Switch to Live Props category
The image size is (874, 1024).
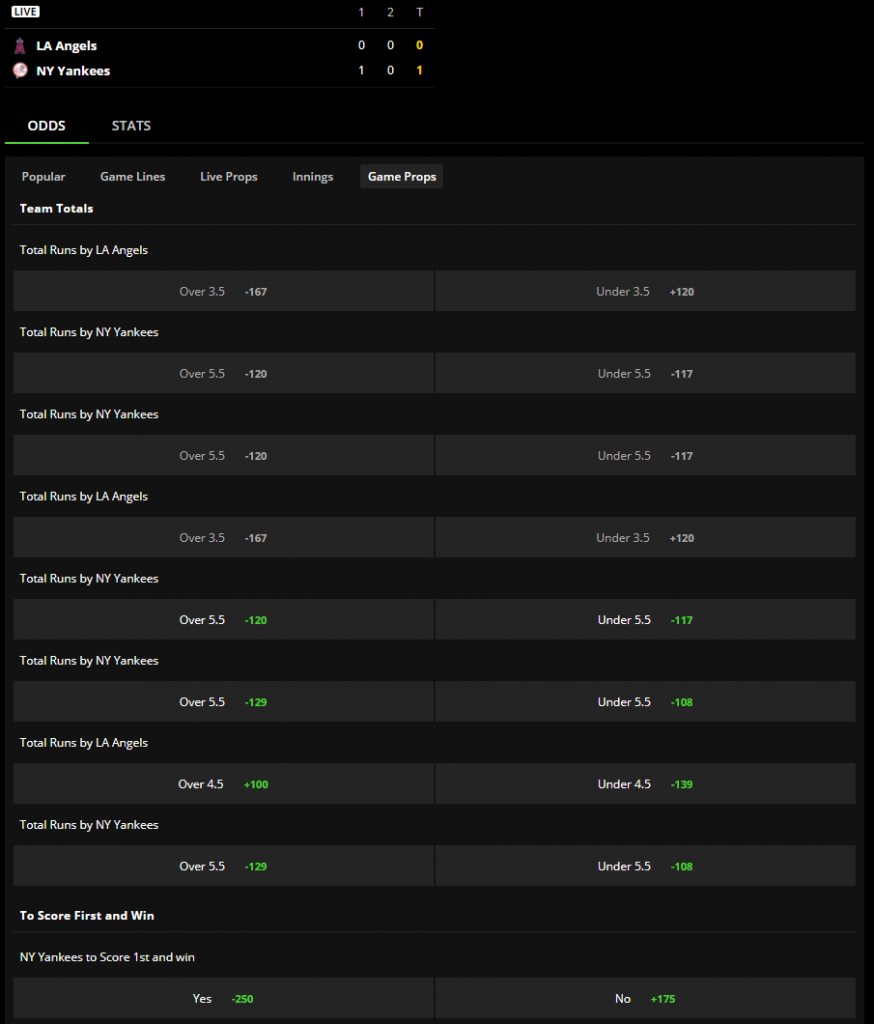[x=229, y=176]
